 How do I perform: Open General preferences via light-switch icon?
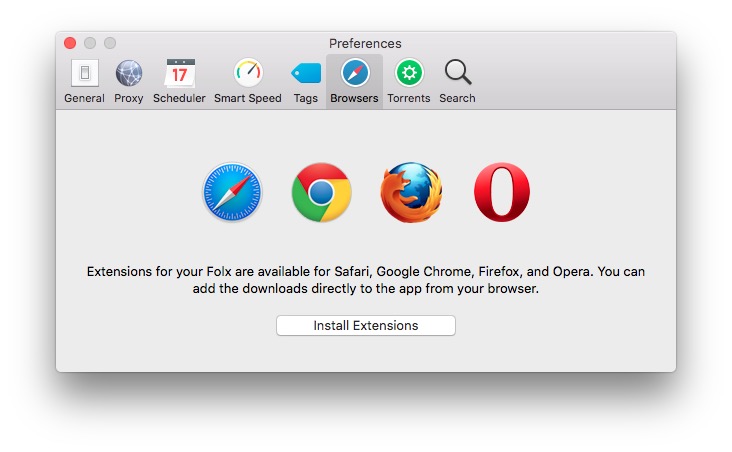pyautogui.click(x=84, y=73)
